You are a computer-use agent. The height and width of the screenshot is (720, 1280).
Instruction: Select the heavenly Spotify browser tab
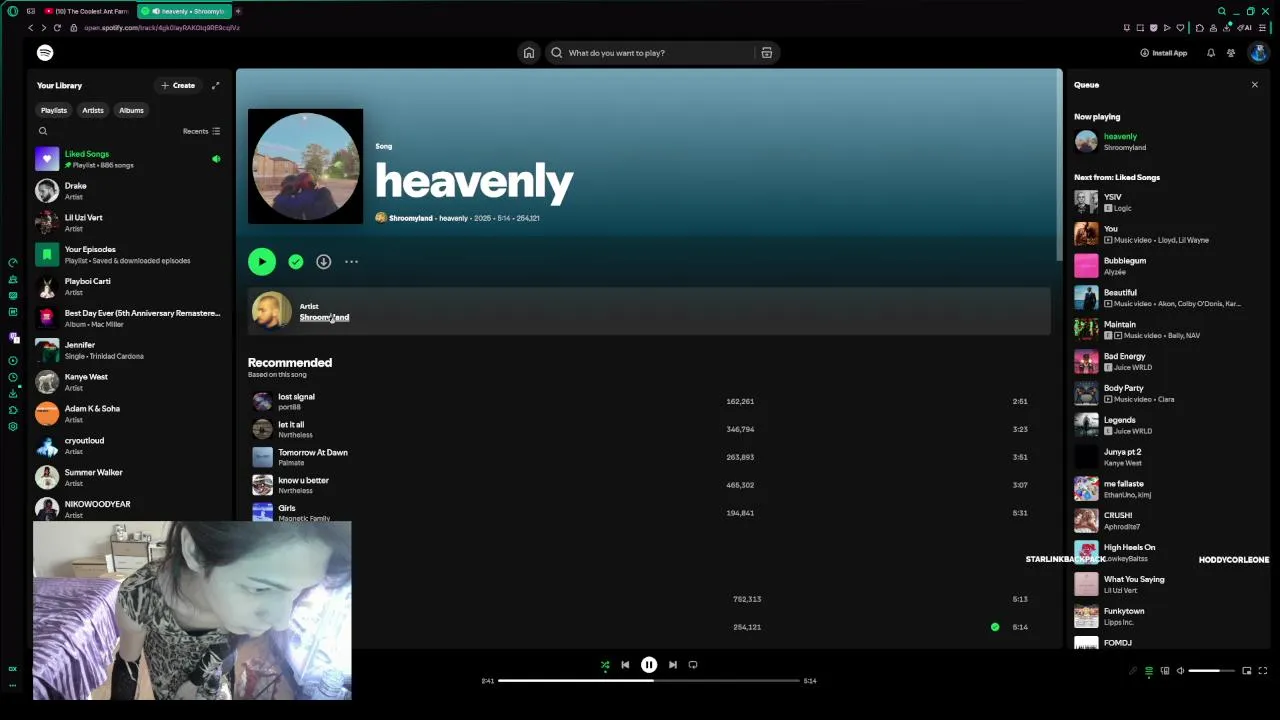[185, 11]
